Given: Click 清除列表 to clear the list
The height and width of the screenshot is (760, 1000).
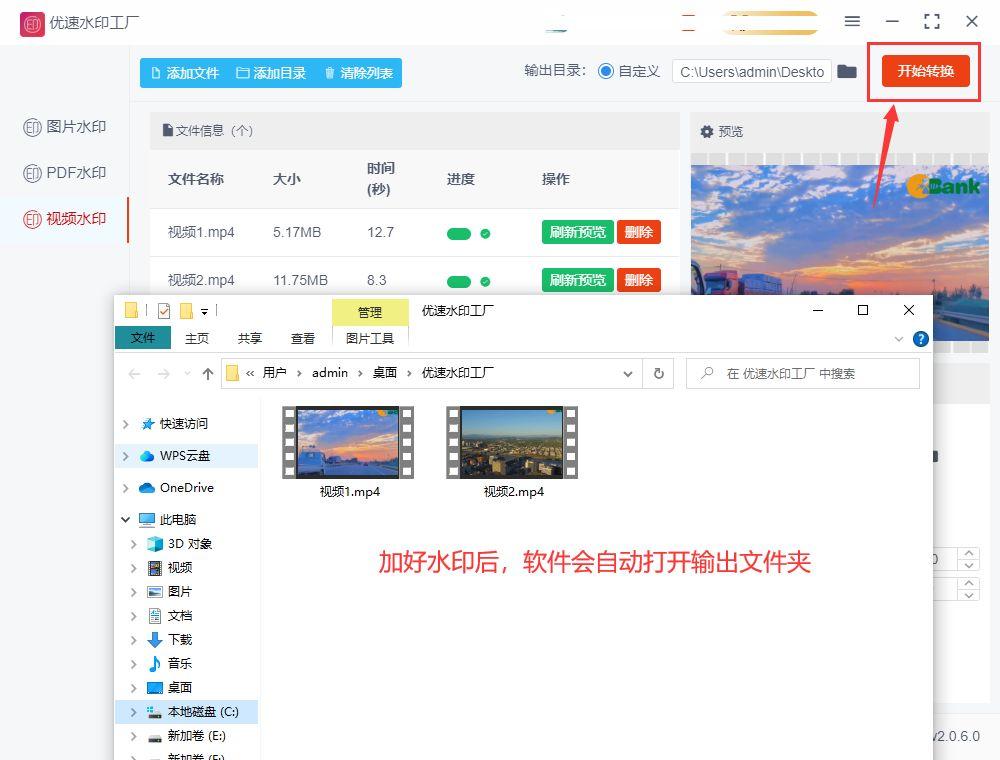Looking at the screenshot, I should point(358,73).
